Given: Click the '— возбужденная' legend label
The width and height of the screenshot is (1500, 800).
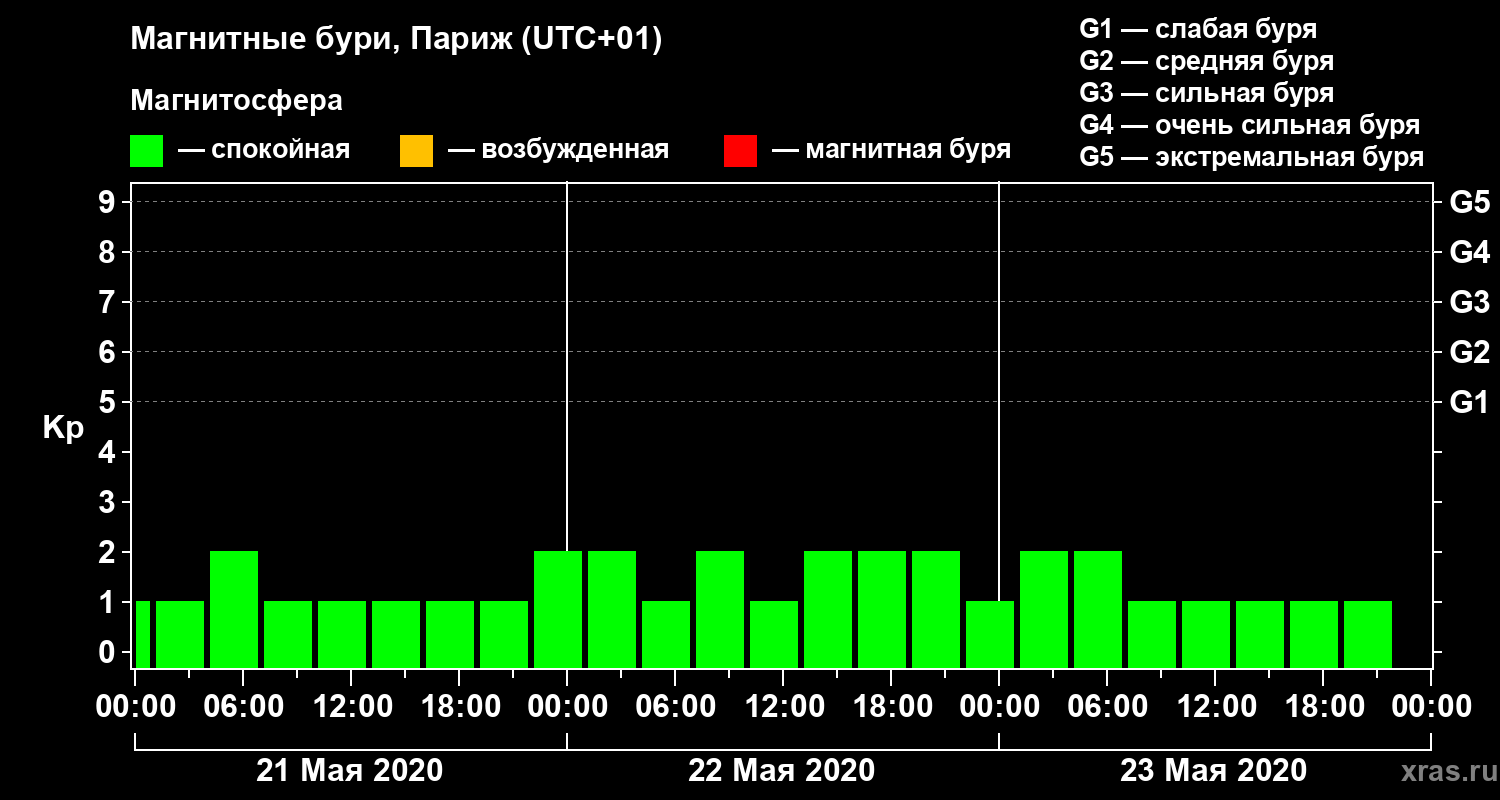Looking at the screenshot, I should click(x=558, y=150).
